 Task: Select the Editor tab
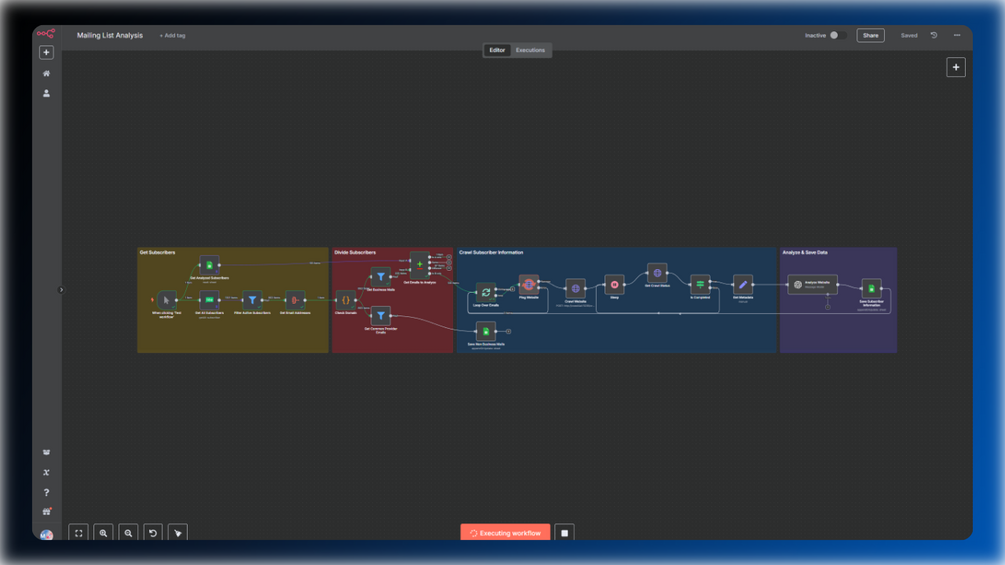tap(497, 50)
